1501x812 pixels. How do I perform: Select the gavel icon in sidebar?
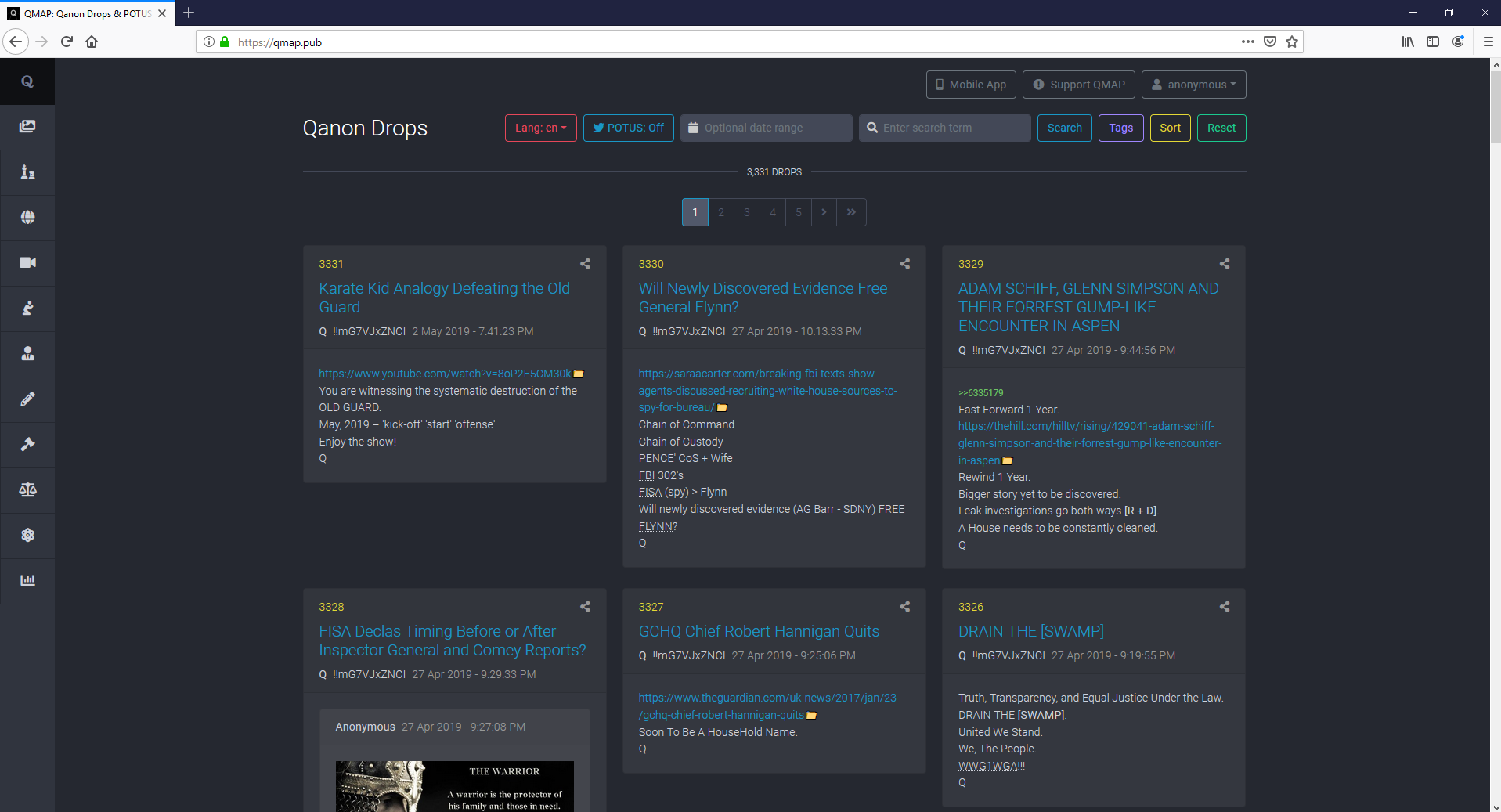click(27, 445)
